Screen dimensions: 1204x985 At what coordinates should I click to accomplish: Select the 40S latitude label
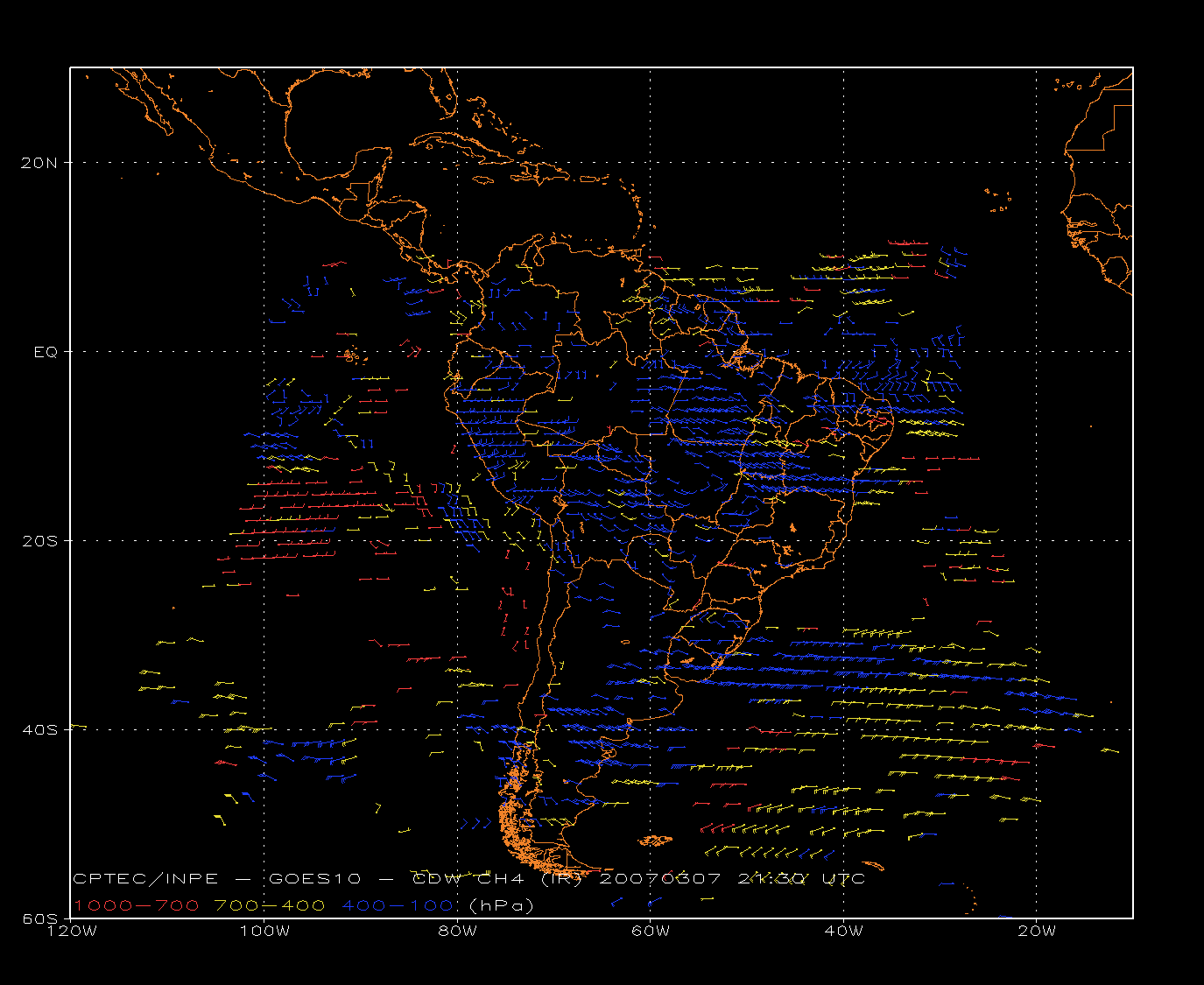(x=42, y=730)
